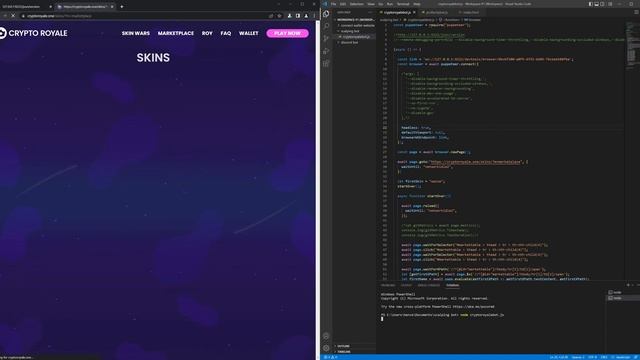
Task: Open the browser extensions icon
Action: (289, 16)
